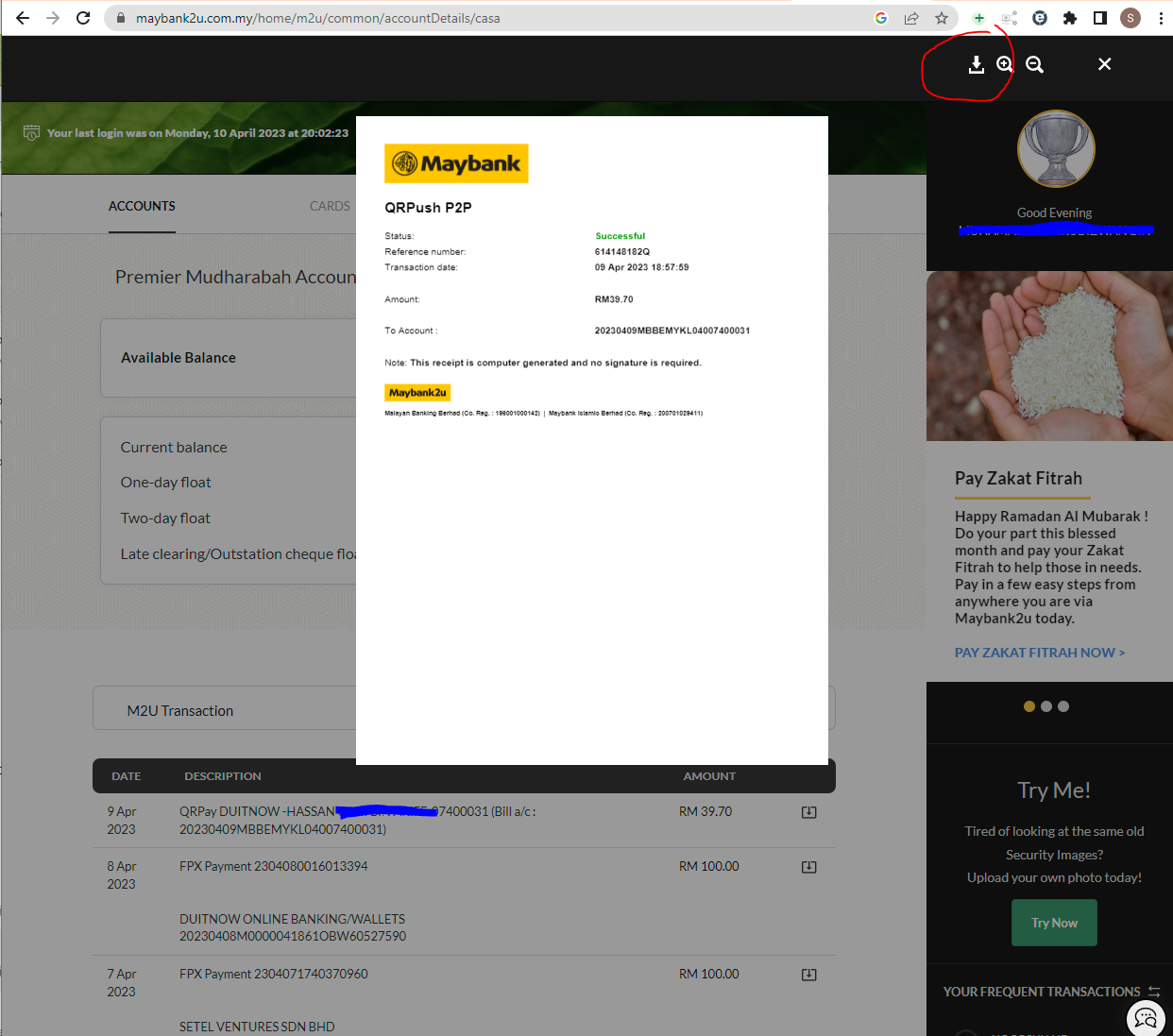The height and width of the screenshot is (1036, 1173).
Task: Select reference number 614148182Q on receipt
Action: [622, 252]
